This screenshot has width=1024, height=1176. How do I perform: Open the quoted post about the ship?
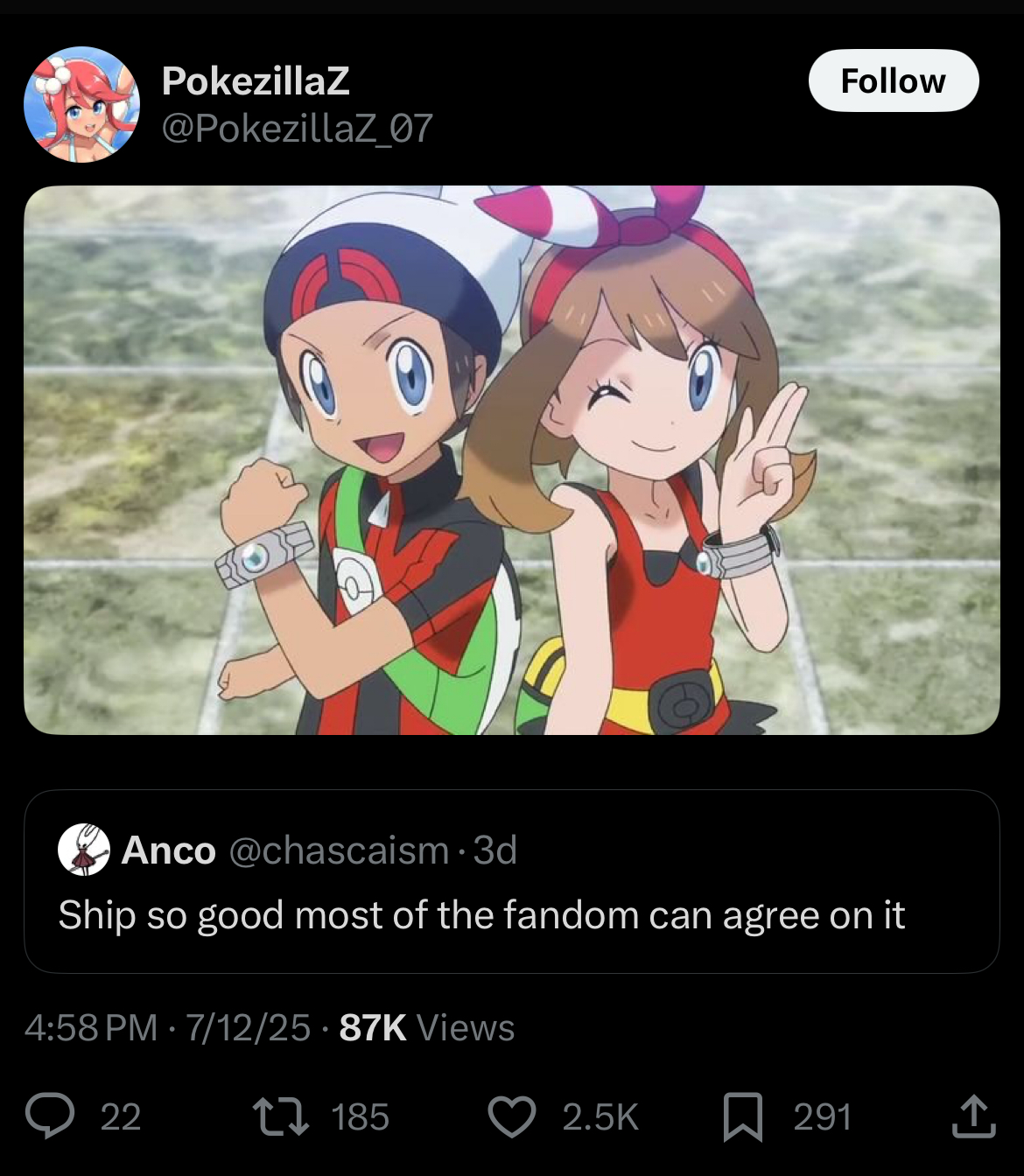coord(512,882)
